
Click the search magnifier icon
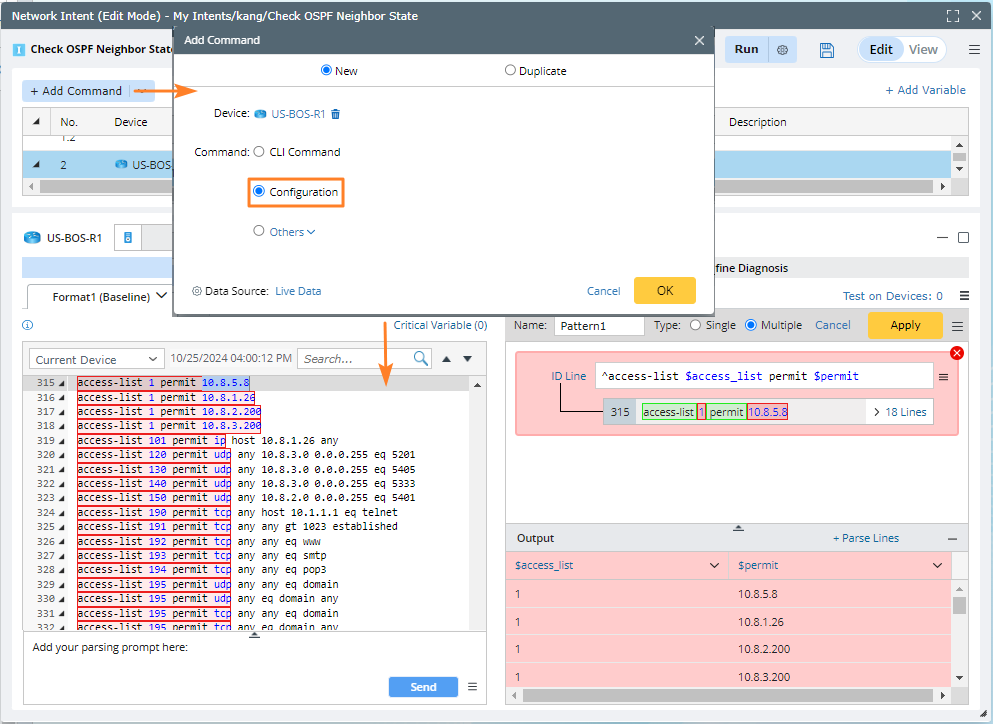[421, 358]
